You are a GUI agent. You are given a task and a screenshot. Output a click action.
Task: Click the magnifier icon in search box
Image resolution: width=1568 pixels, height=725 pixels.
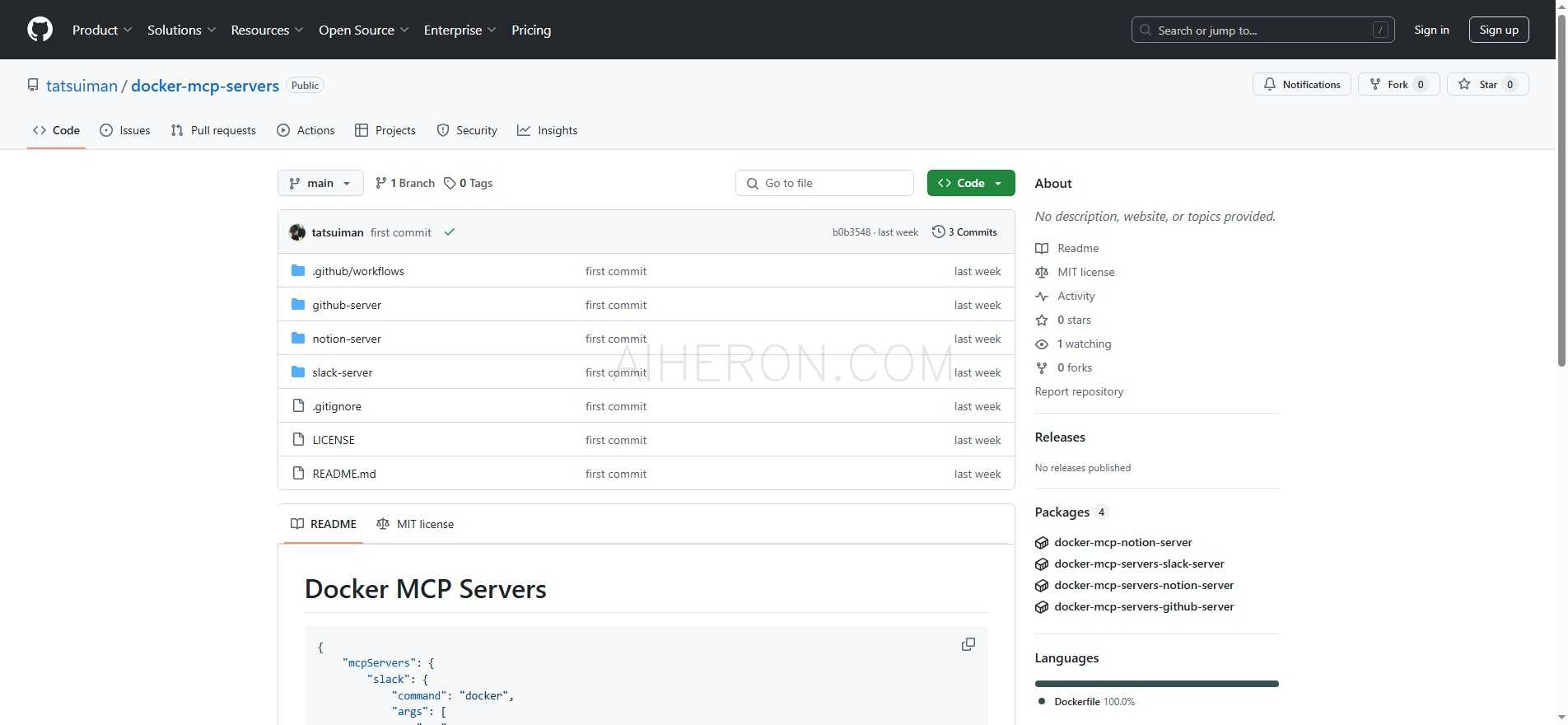(1146, 30)
